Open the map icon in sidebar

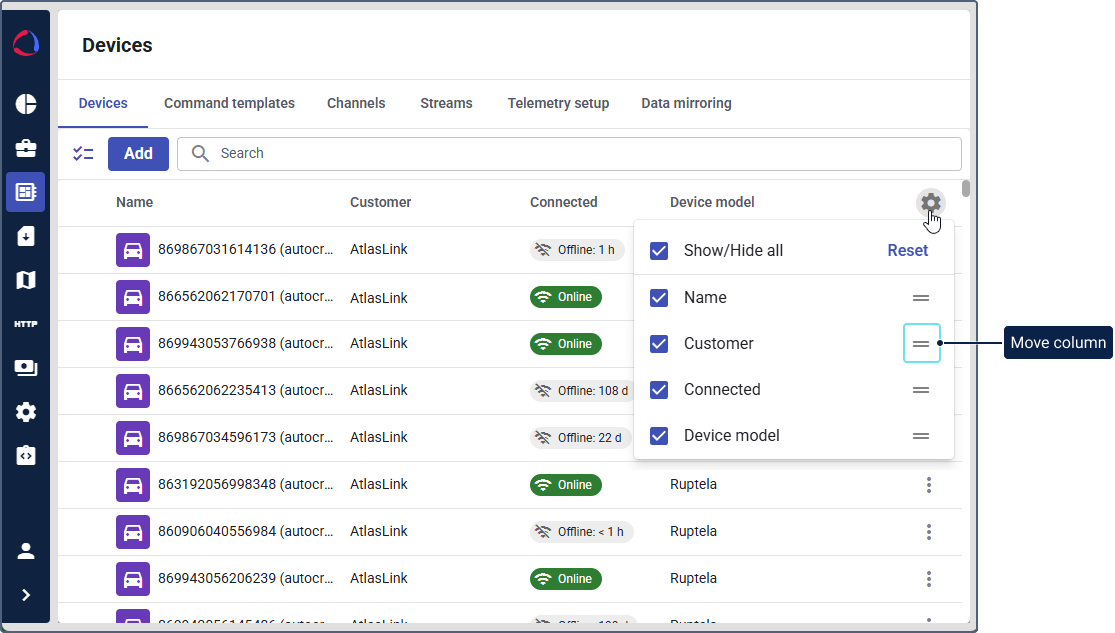point(26,280)
